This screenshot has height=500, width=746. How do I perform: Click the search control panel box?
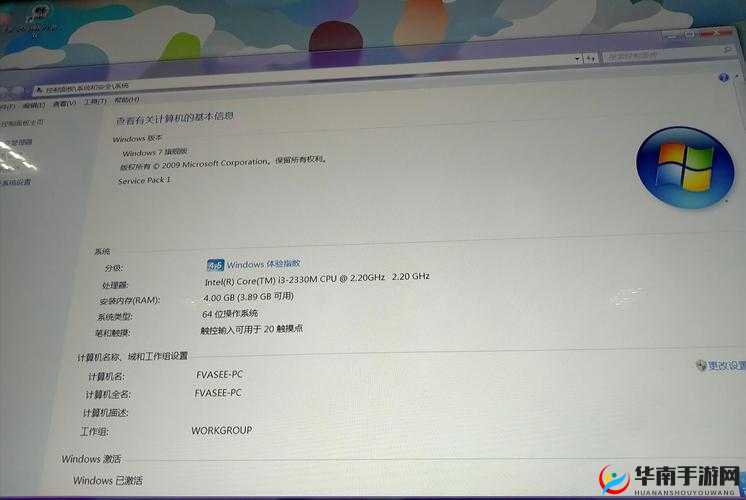pyautogui.click(x=668, y=54)
